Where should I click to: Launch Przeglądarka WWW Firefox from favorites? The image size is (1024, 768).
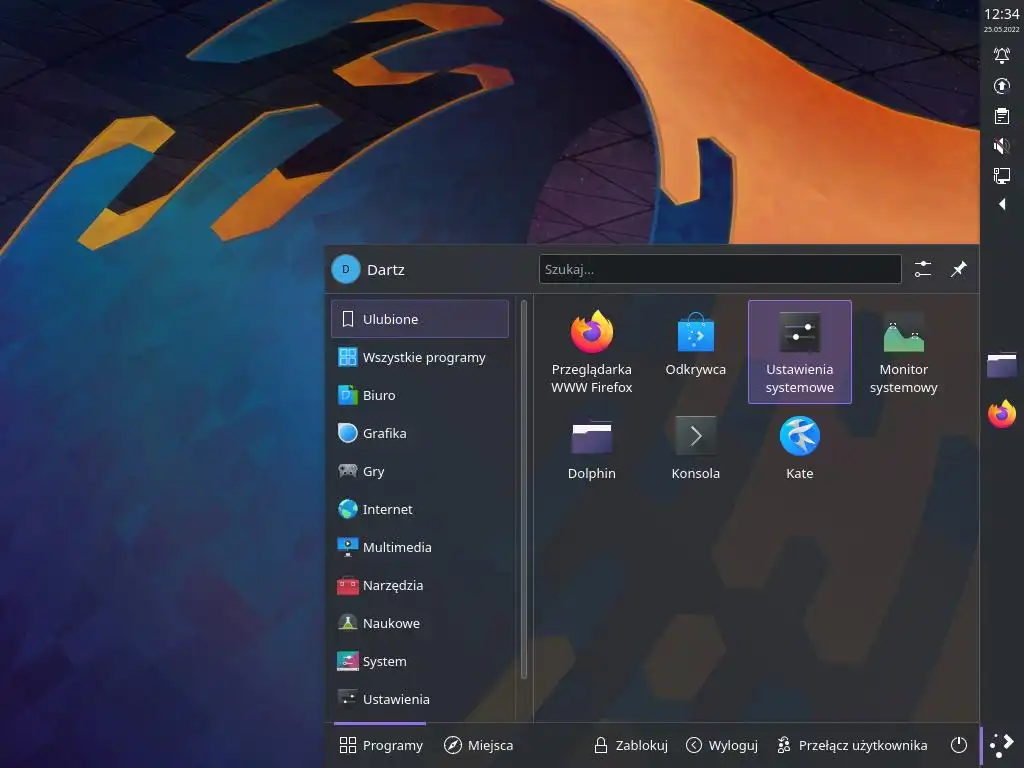tap(592, 352)
